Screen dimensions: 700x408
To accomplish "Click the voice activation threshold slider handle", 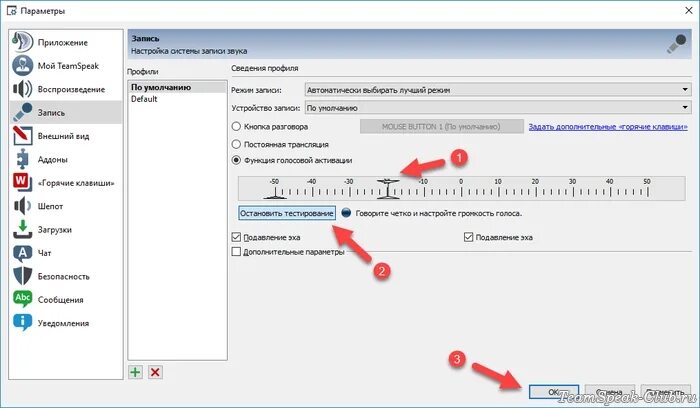I will coord(387,188).
